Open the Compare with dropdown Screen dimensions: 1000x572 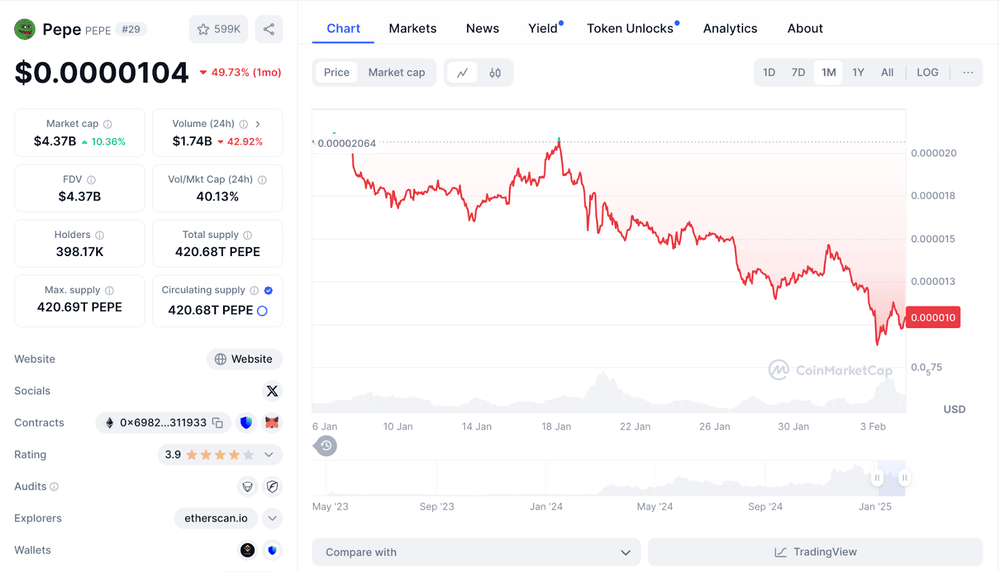tap(475, 552)
